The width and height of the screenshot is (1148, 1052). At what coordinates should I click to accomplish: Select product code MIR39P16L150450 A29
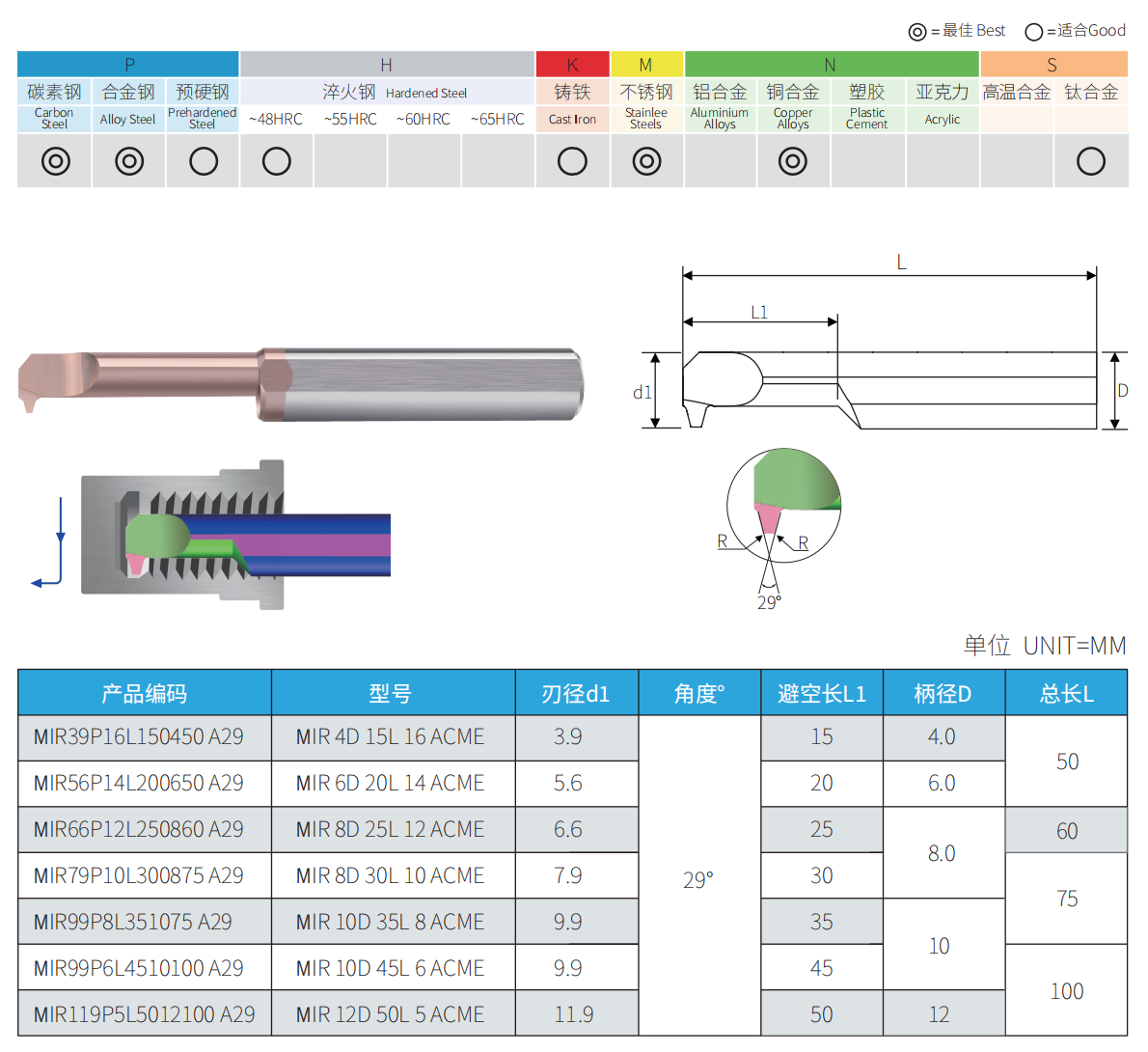tap(138, 737)
